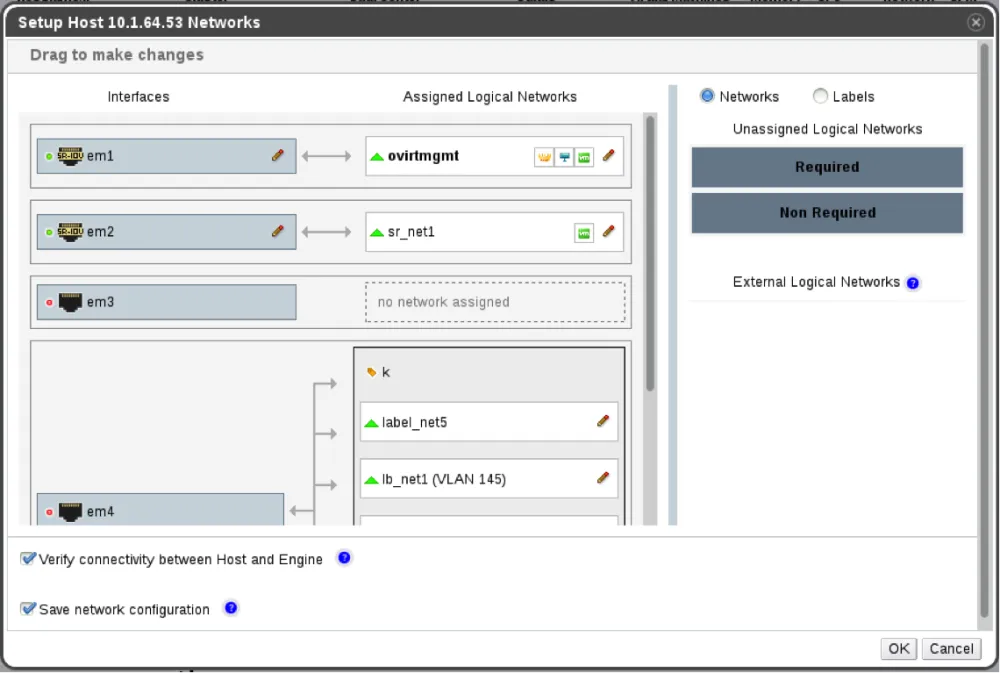This screenshot has width=1000, height=673.
Task: Click the management crown icon on ovirtmgmt
Action: [x=545, y=156]
